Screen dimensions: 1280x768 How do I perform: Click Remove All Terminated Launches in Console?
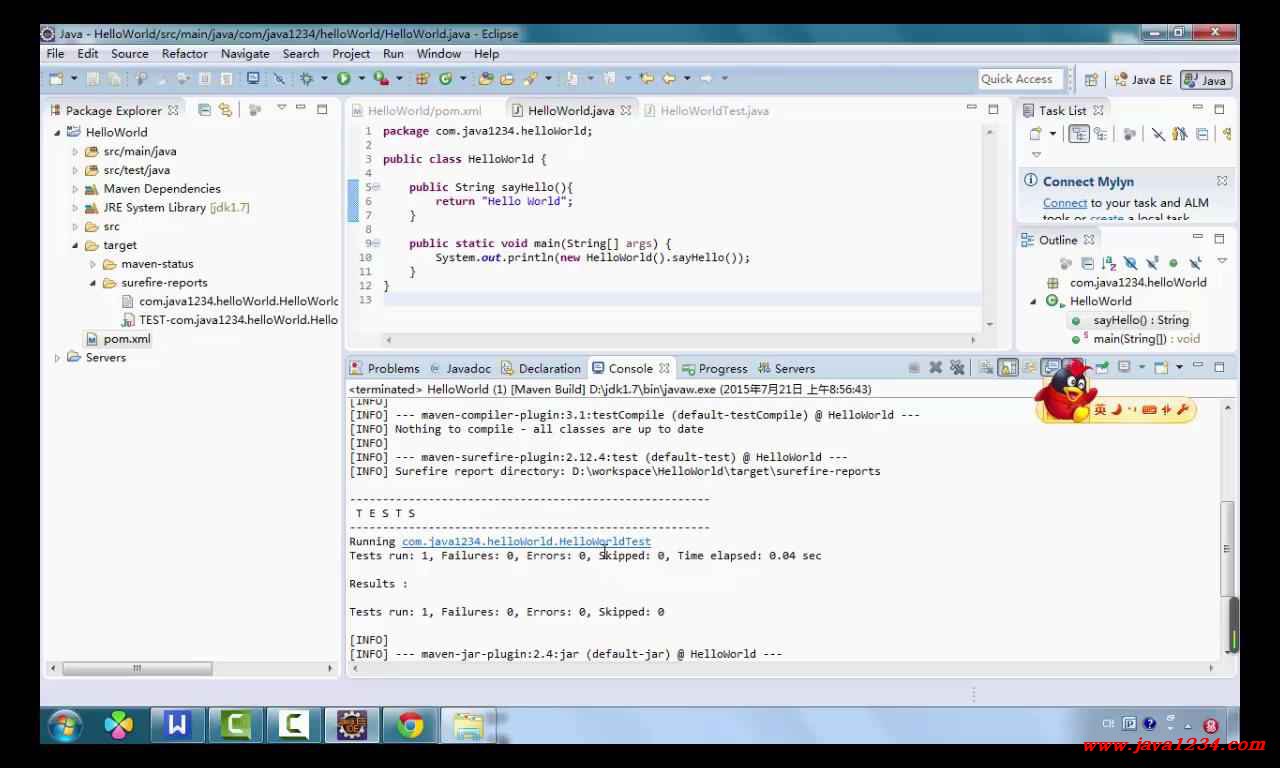pyautogui.click(x=957, y=368)
